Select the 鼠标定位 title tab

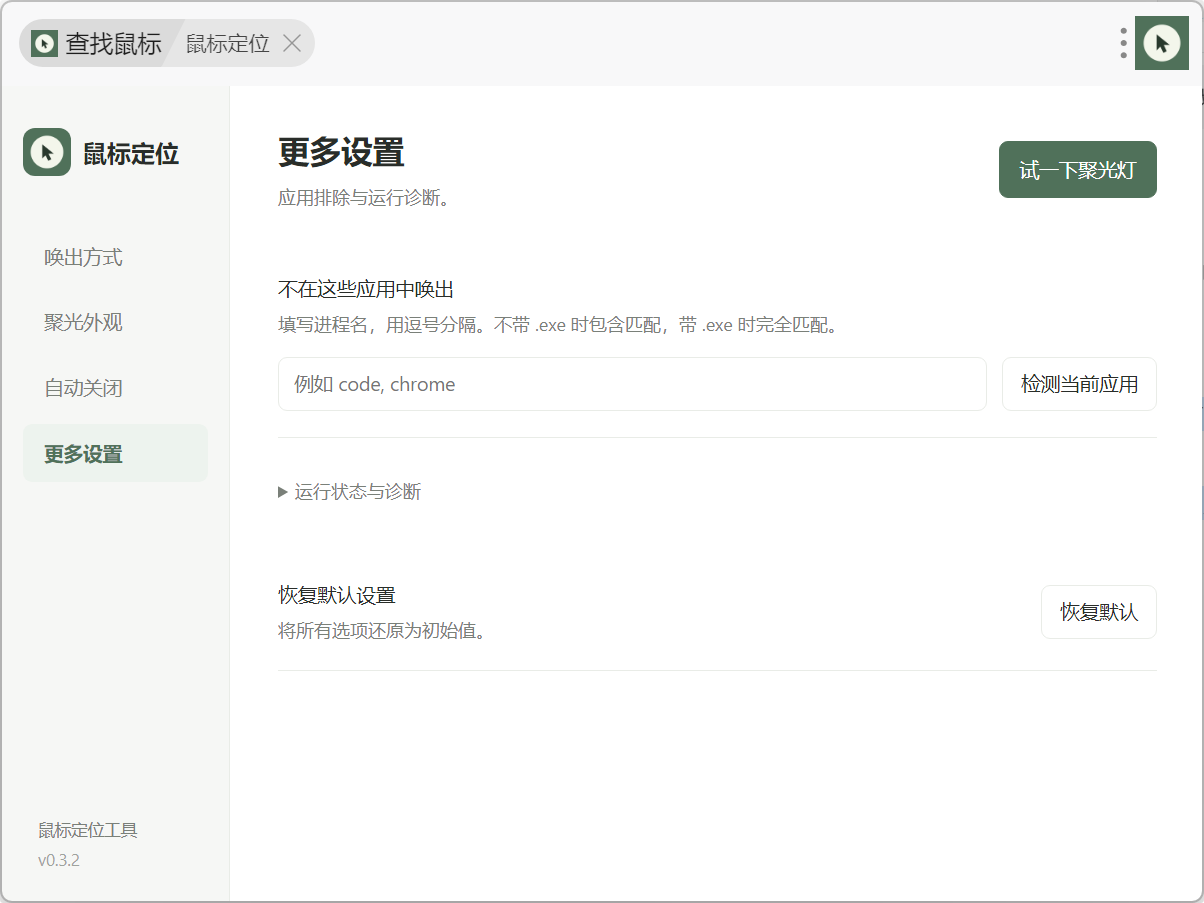pos(227,43)
